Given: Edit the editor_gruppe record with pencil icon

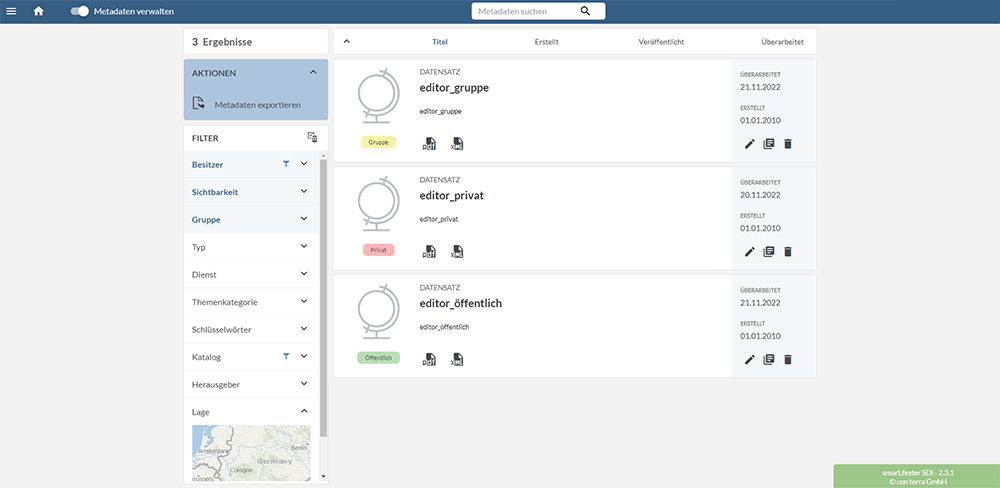Looking at the screenshot, I should pos(750,144).
